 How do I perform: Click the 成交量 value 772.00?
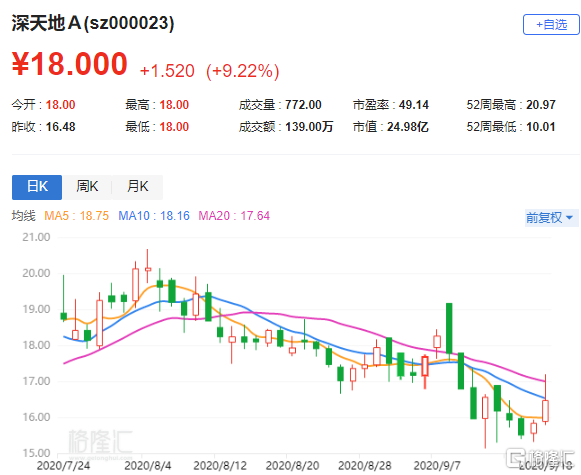303,105
